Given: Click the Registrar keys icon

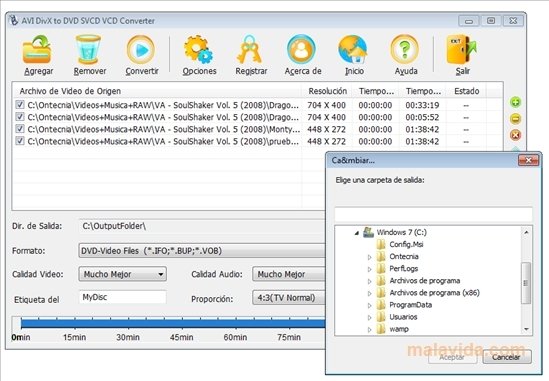Looking at the screenshot, I should [x=249, y=50].
